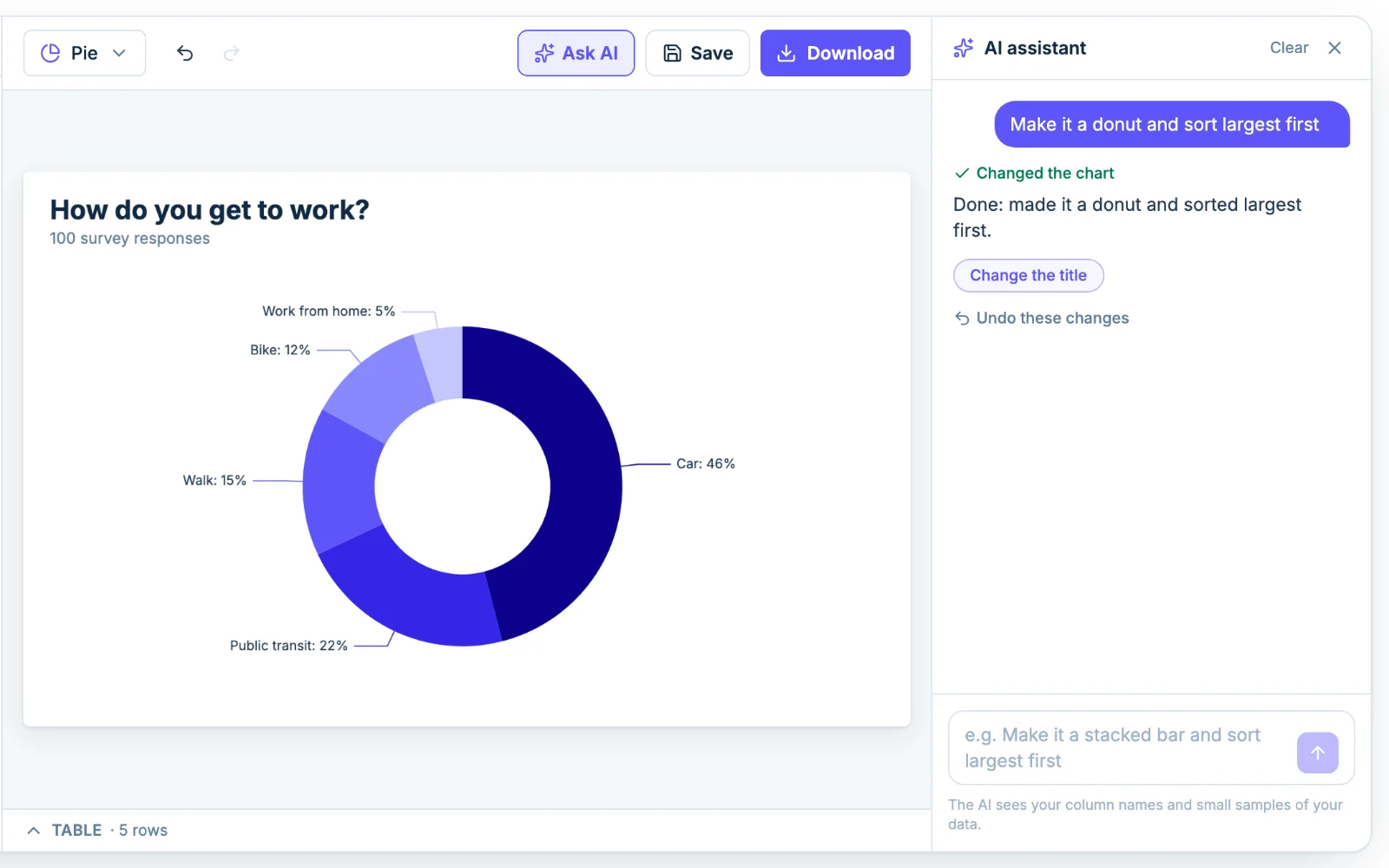Choose the Change the title suggestion
This screenshot has height=868, width=1389.
tap(1028, 275)
